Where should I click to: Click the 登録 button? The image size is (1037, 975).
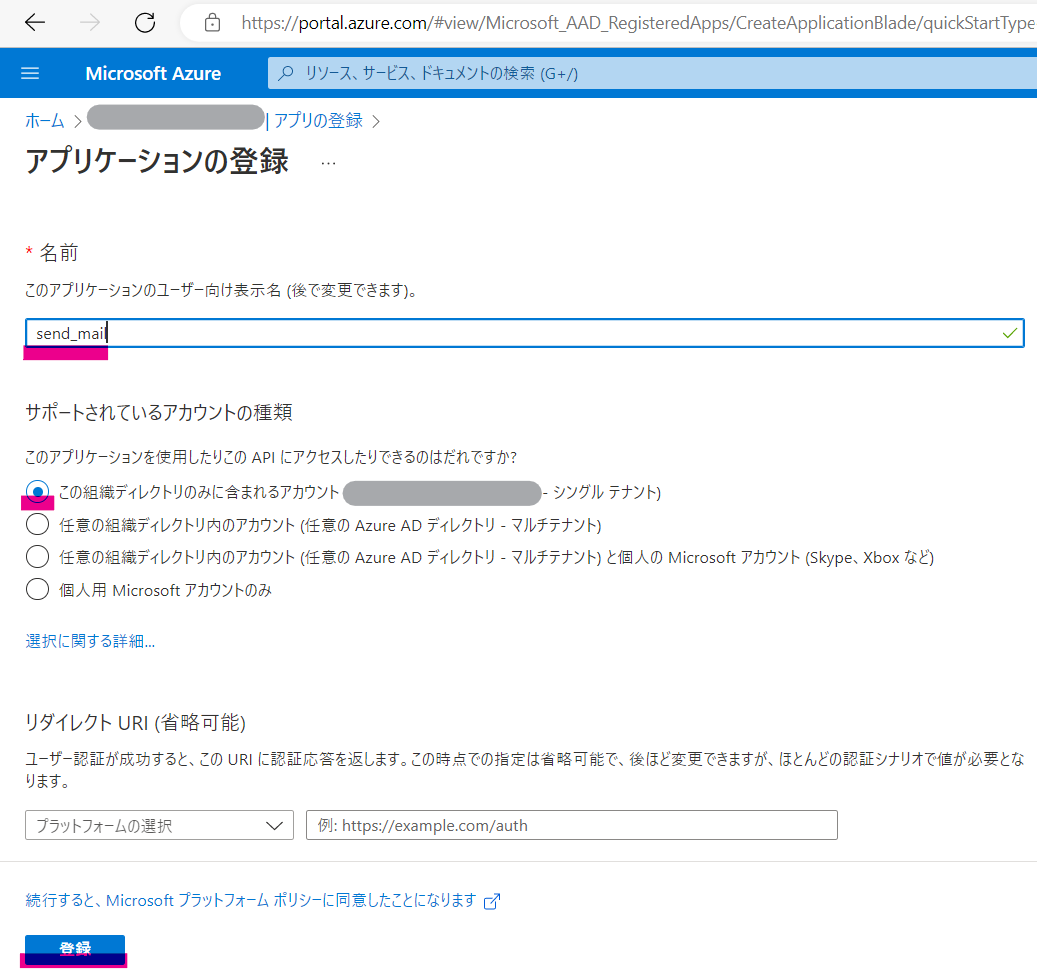point(75,949)
